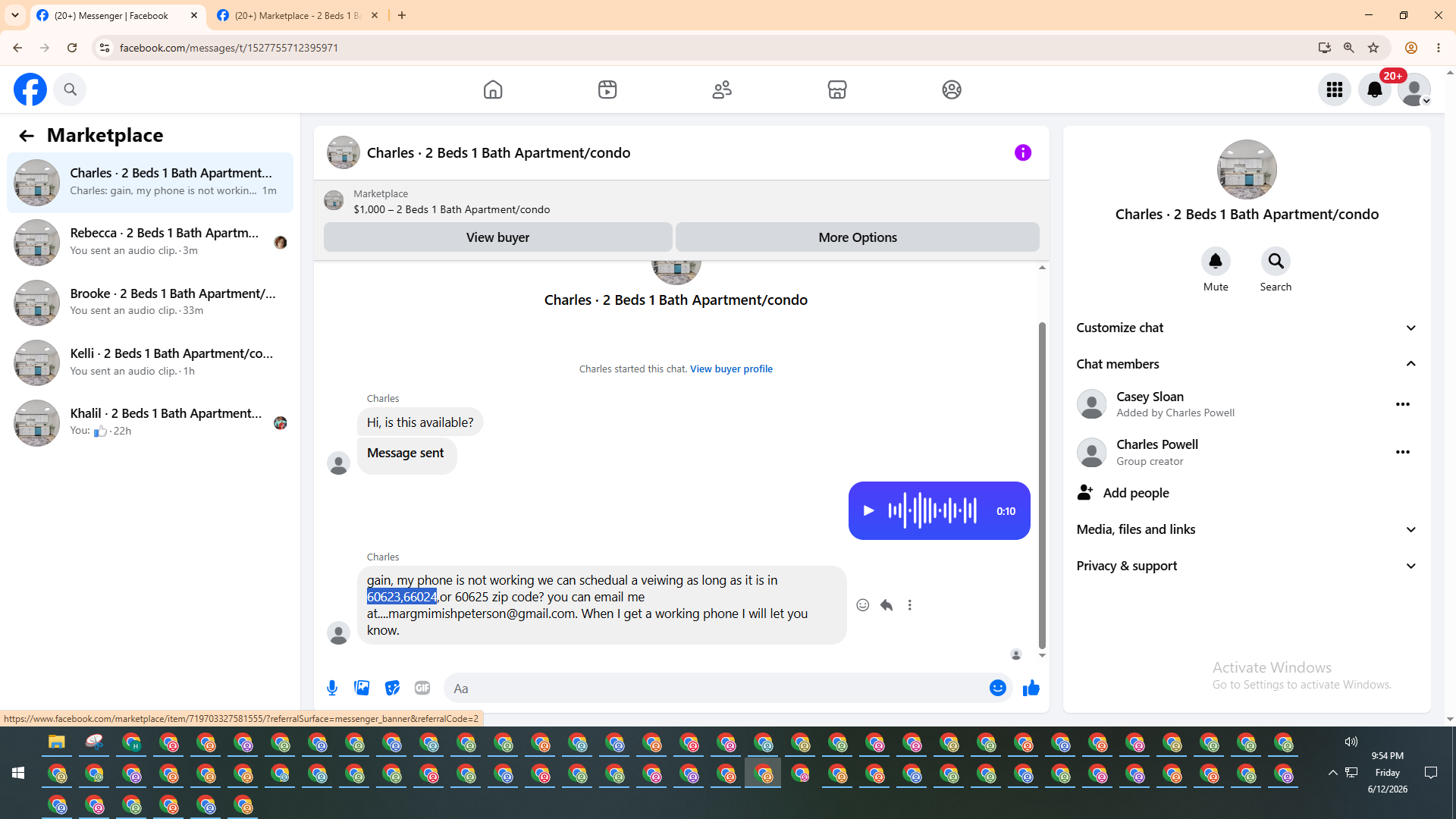Reply to Charles's message with reply arrow
The height and width of the screenshot is (819, 1456).
886,605
